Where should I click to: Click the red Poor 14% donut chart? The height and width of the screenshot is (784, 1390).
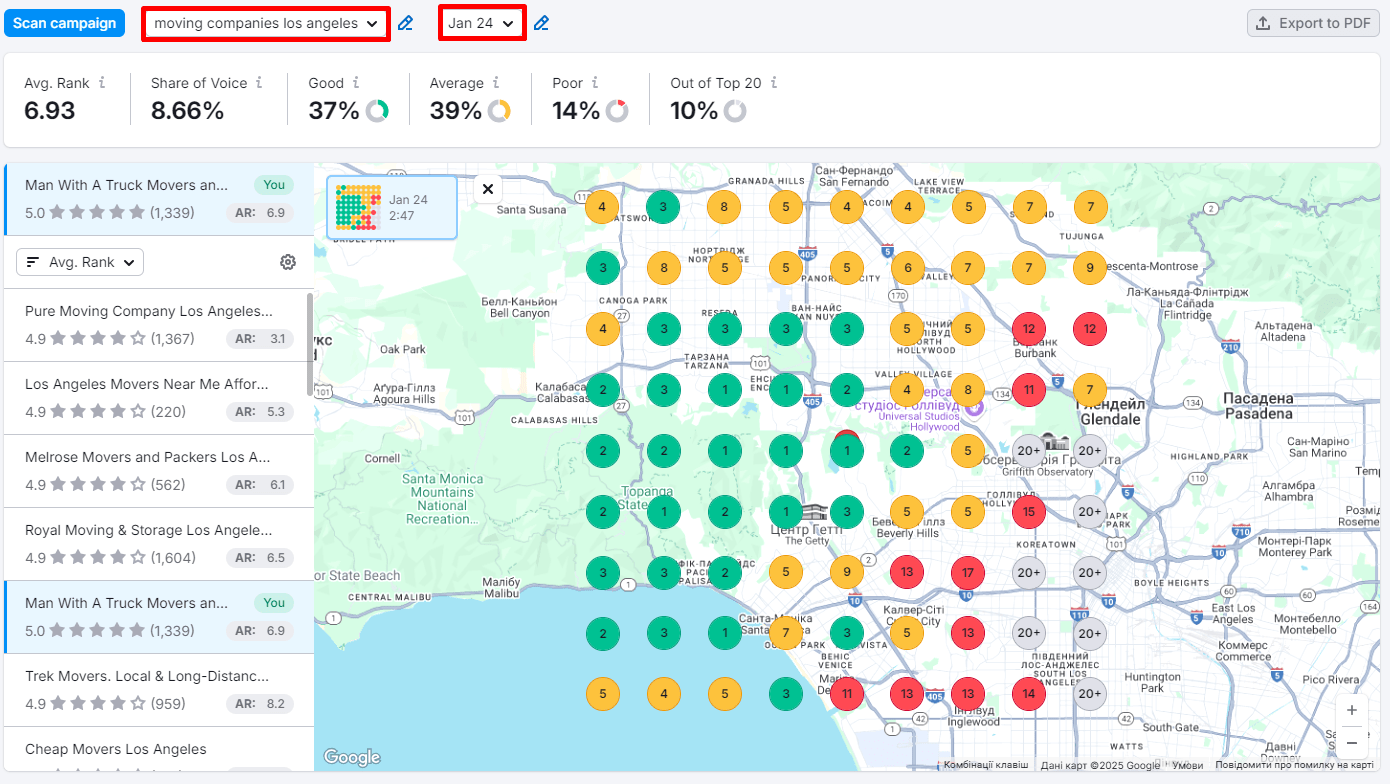[x=617, y=111]
